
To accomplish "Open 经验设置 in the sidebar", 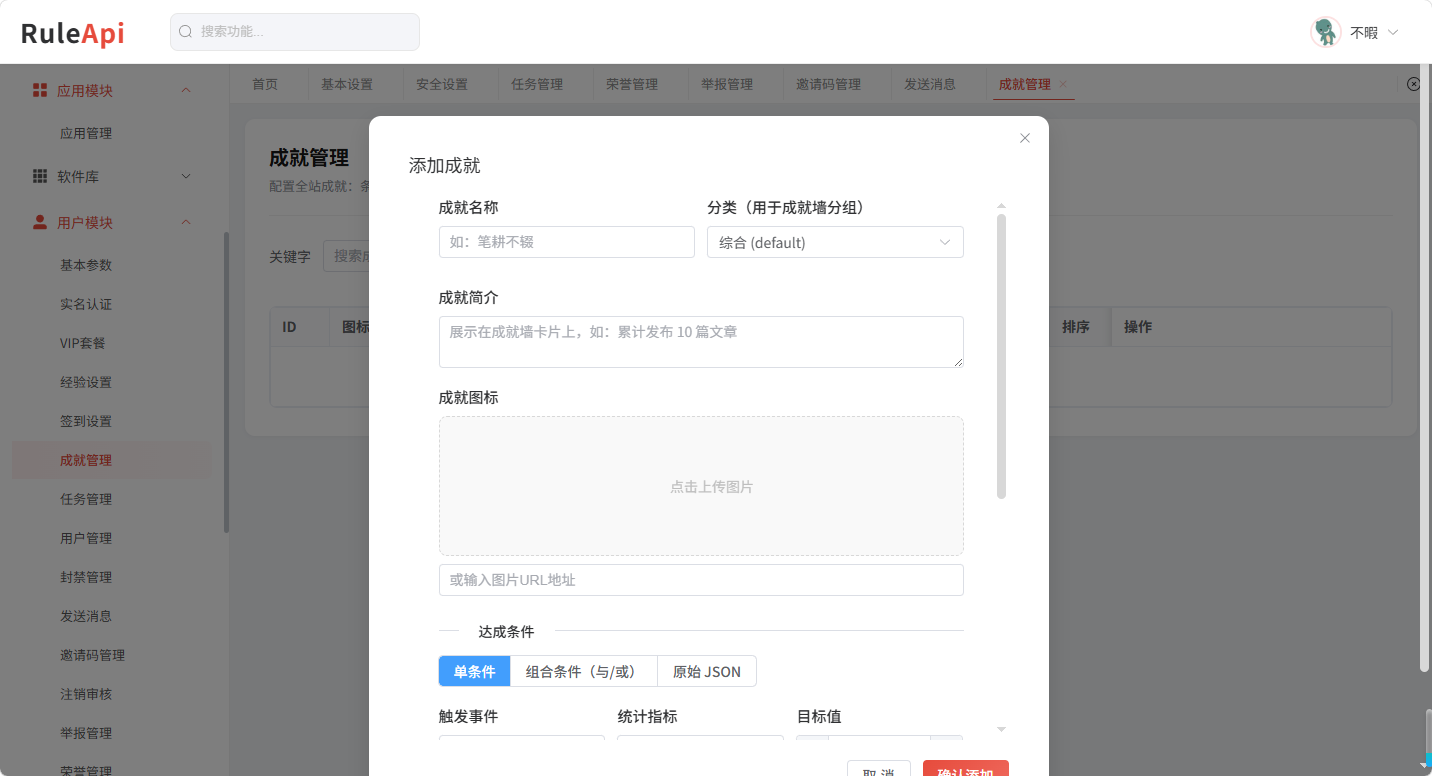I will click(x=86, y=382).
